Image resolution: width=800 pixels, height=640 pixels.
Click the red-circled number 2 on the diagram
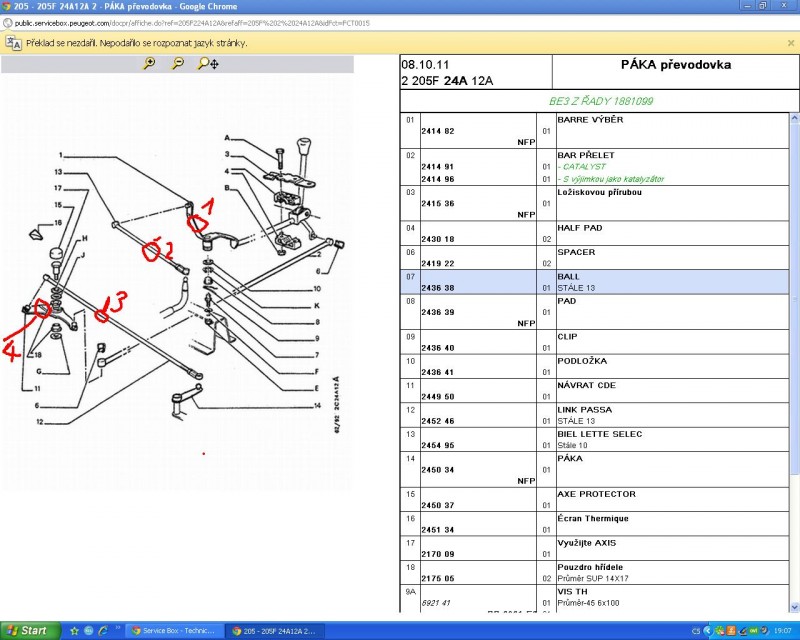point(158,250)
